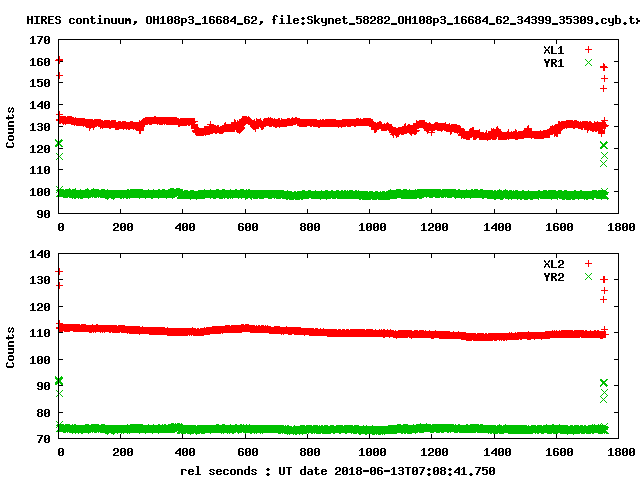Click the UT date '2018-06-13T07:08:41.750' text
Viewport: 640px width, 480px height.
415,471
